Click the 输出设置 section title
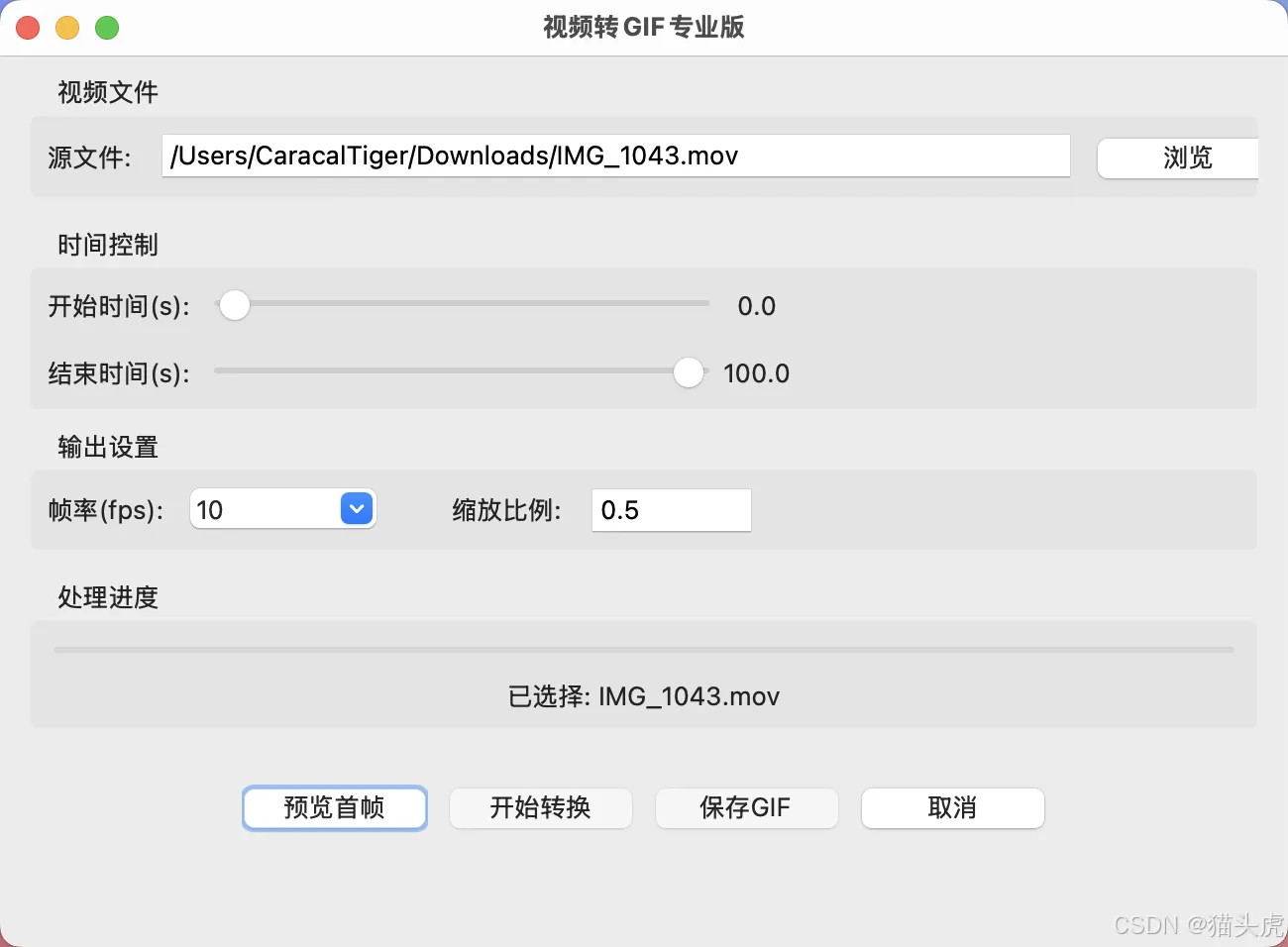The width and height of the screenshot is (1288, 947). (108, 447)
